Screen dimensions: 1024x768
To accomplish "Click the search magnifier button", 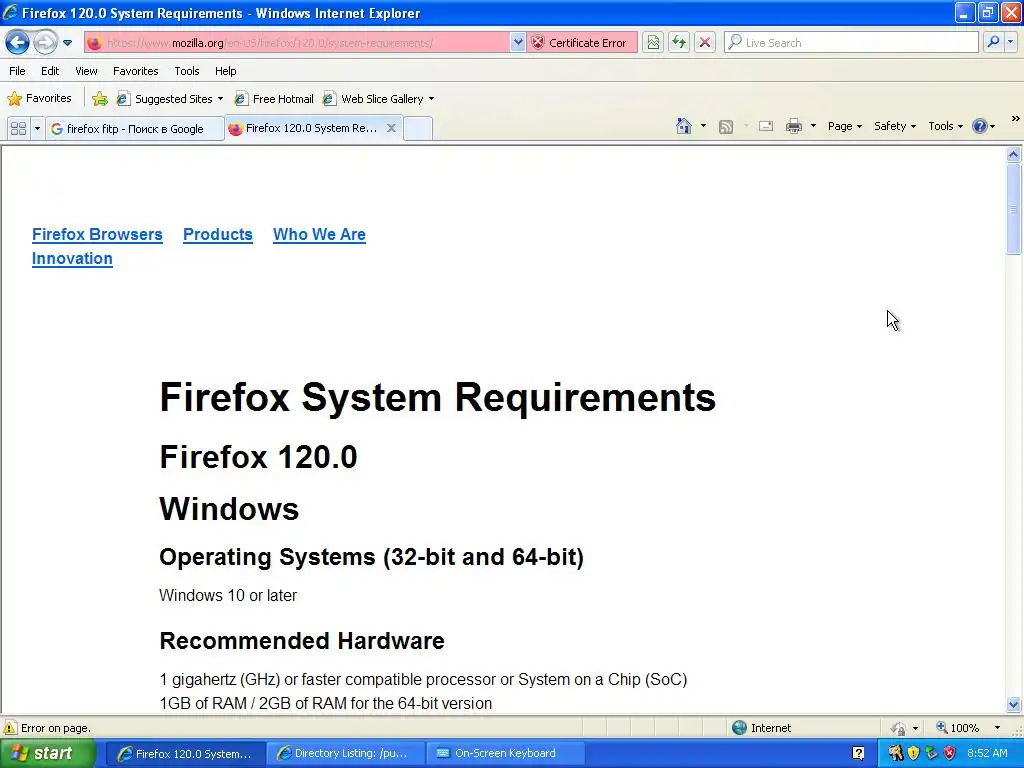I will click(993, 42).
